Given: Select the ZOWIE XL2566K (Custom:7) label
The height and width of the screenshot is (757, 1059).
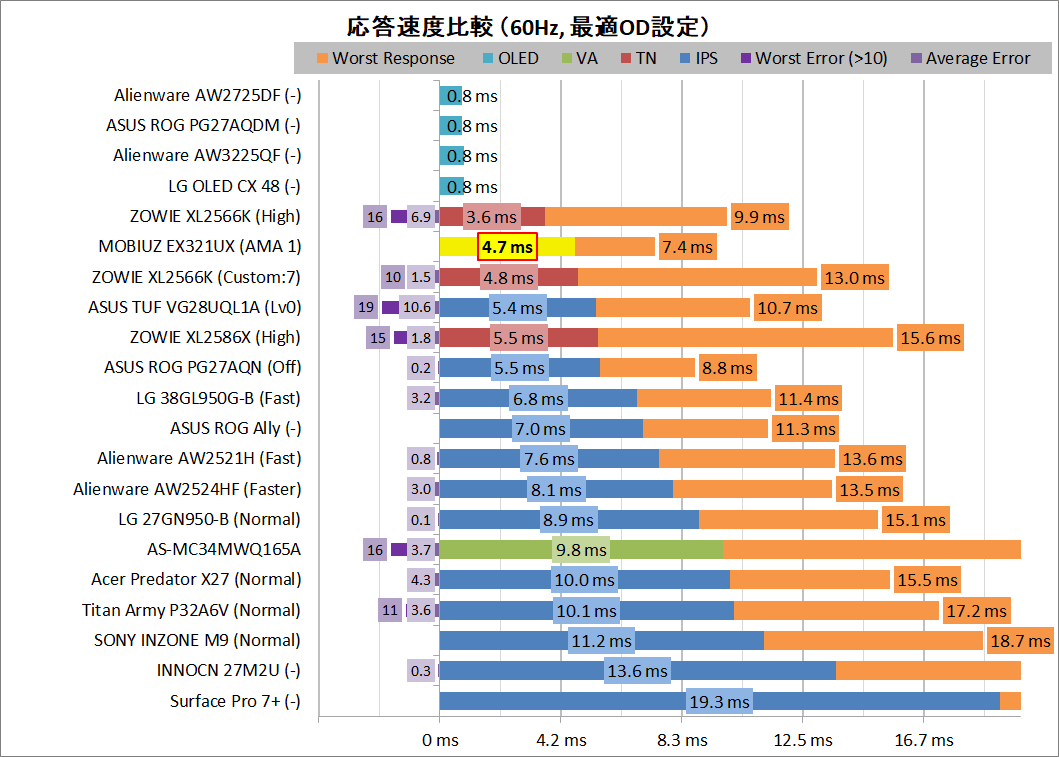Looking at the screenshot, I should click(197, 277).
